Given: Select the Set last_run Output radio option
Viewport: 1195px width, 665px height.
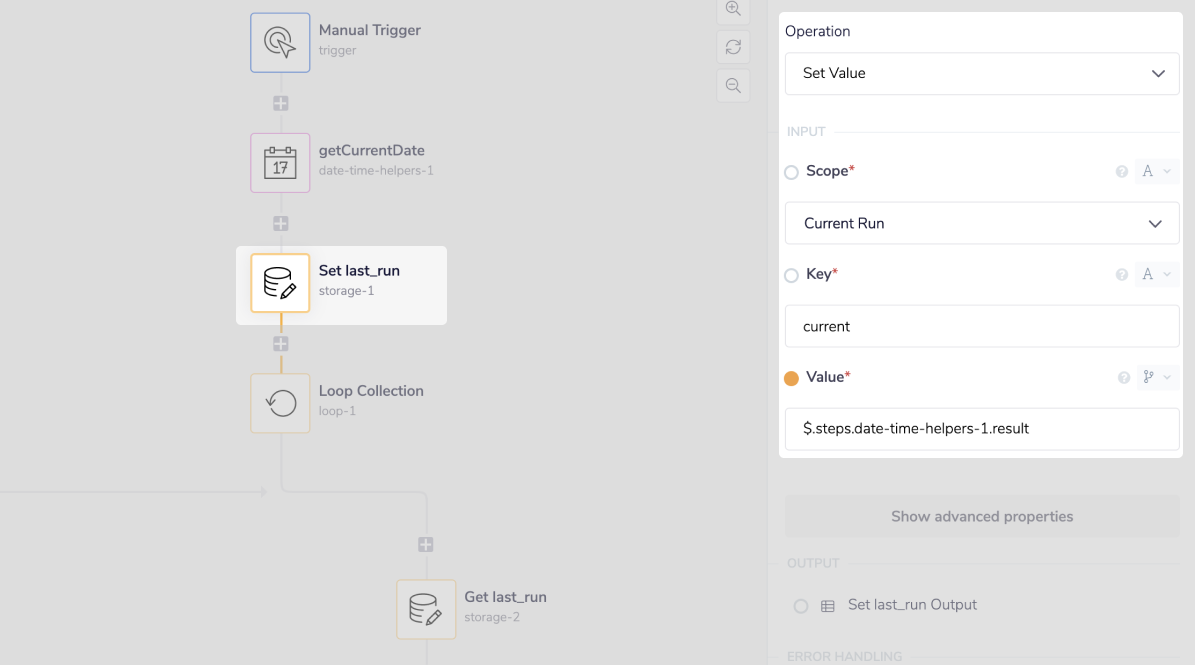Looking at the screenshot, I should (x=801, y=606).
